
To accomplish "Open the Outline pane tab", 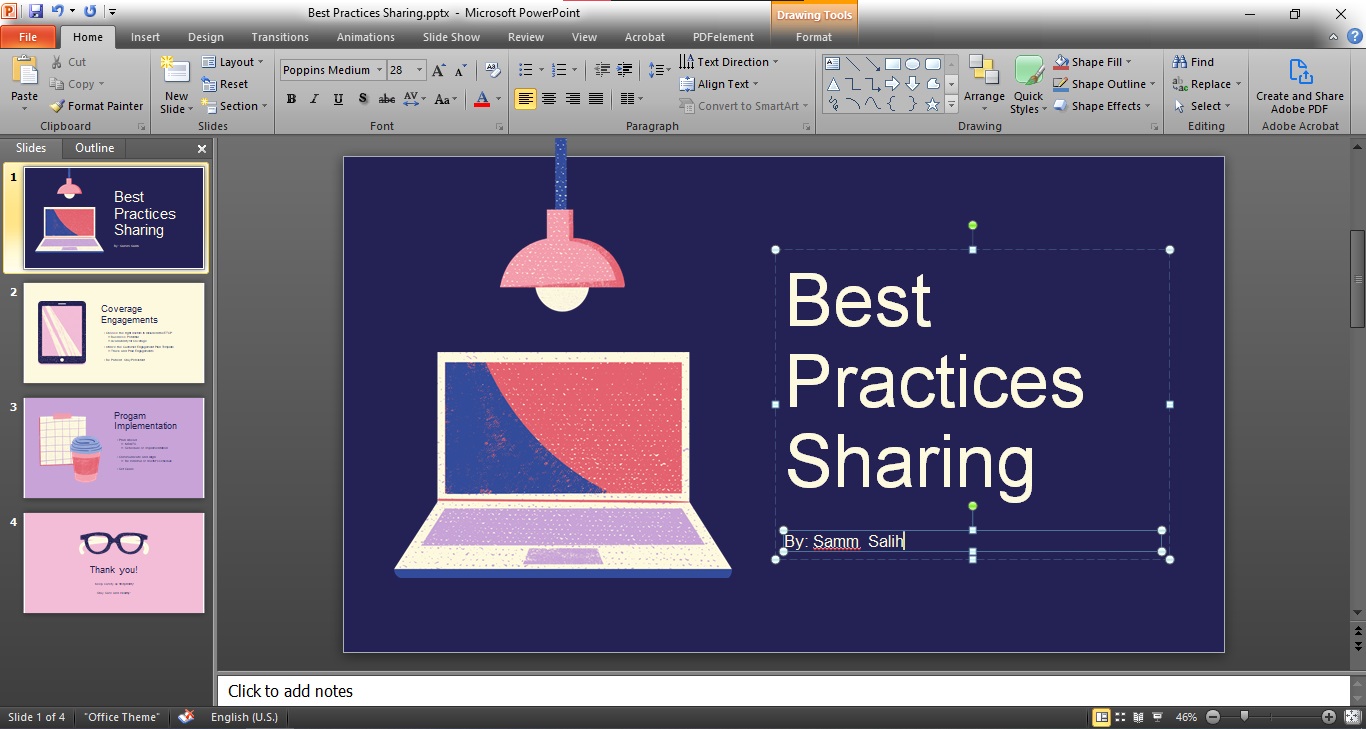I will tap(94, 148).
